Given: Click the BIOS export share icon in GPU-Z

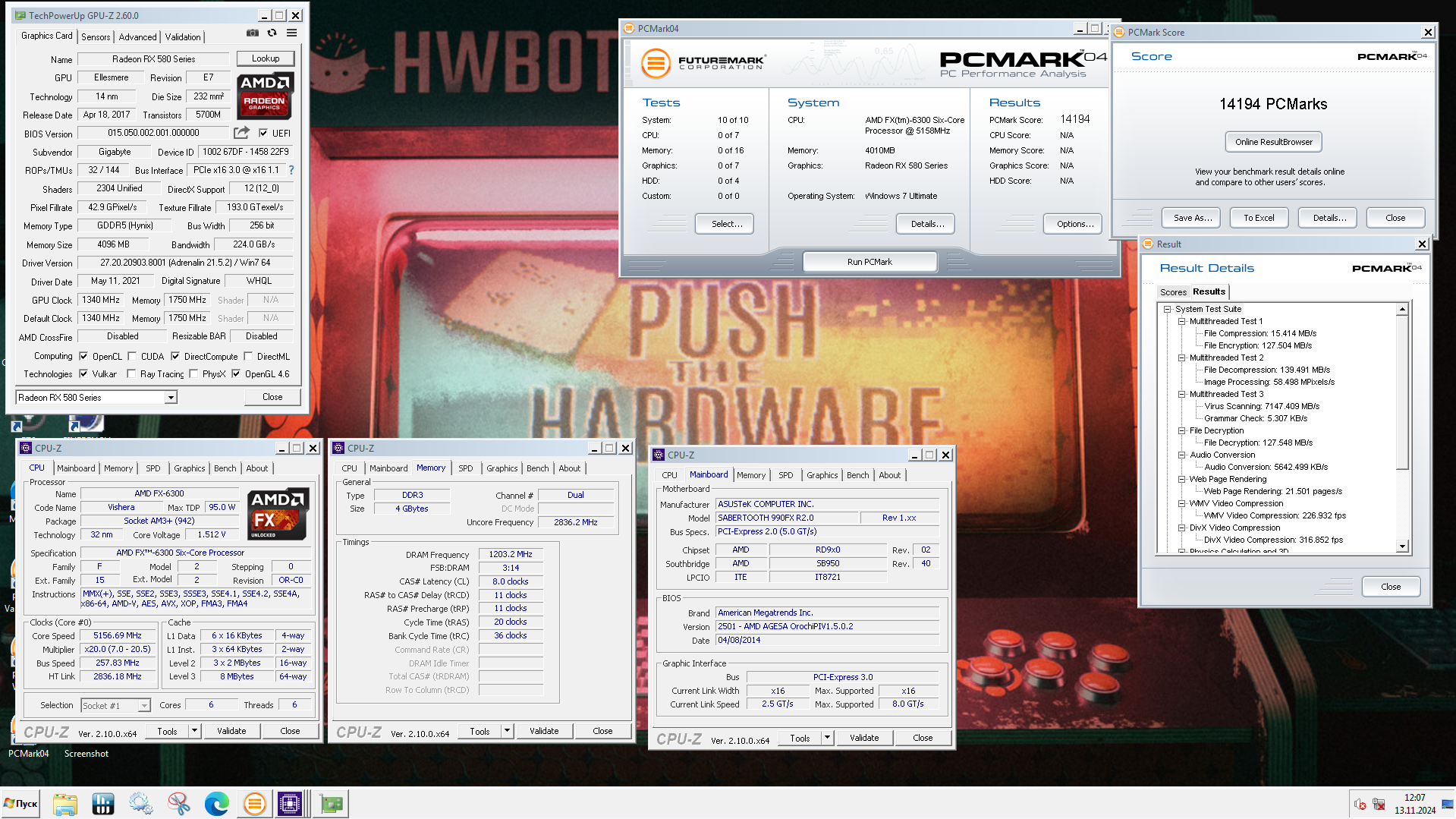Looking at the screenshot, I should pyautogui.click(x=241, y=133).
